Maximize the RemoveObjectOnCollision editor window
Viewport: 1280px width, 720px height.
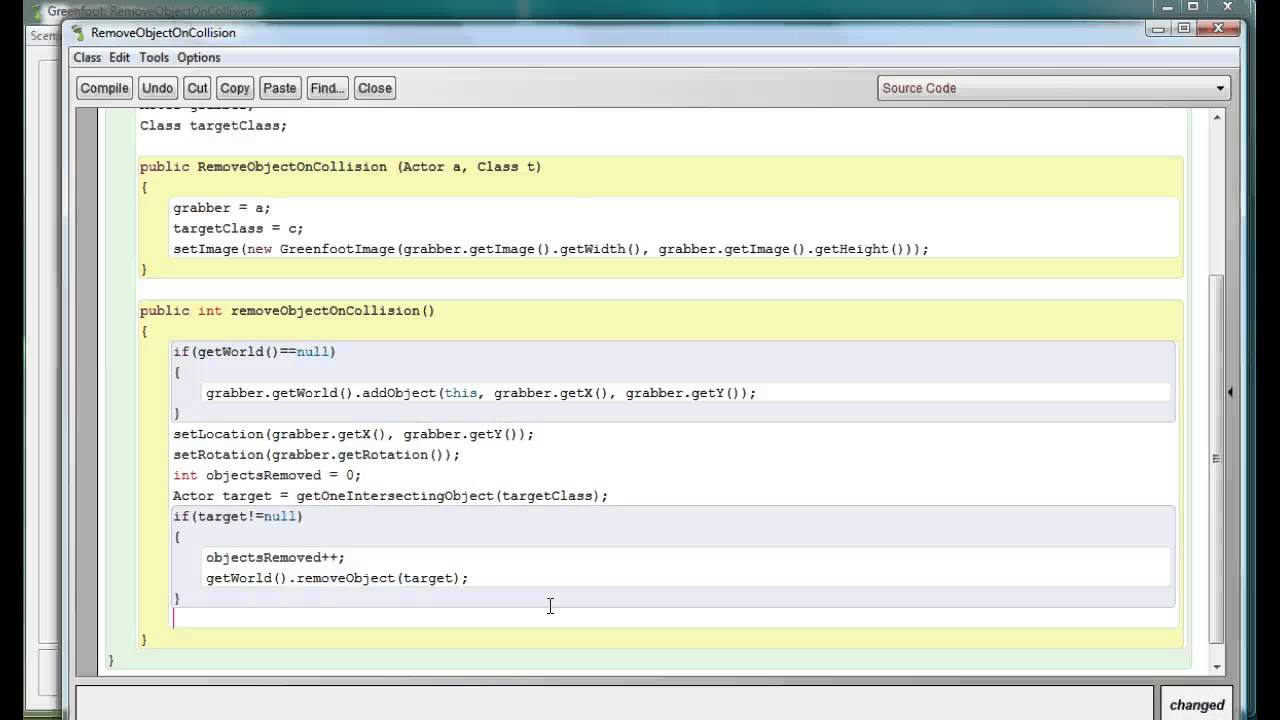(x=1184, y=29)
